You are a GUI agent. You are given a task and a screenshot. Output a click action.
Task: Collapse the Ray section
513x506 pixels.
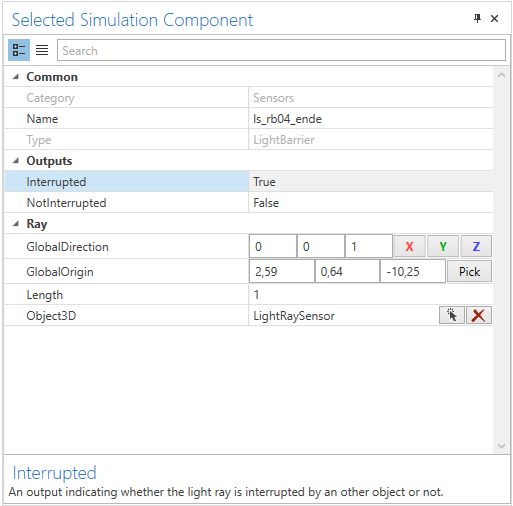16,224
